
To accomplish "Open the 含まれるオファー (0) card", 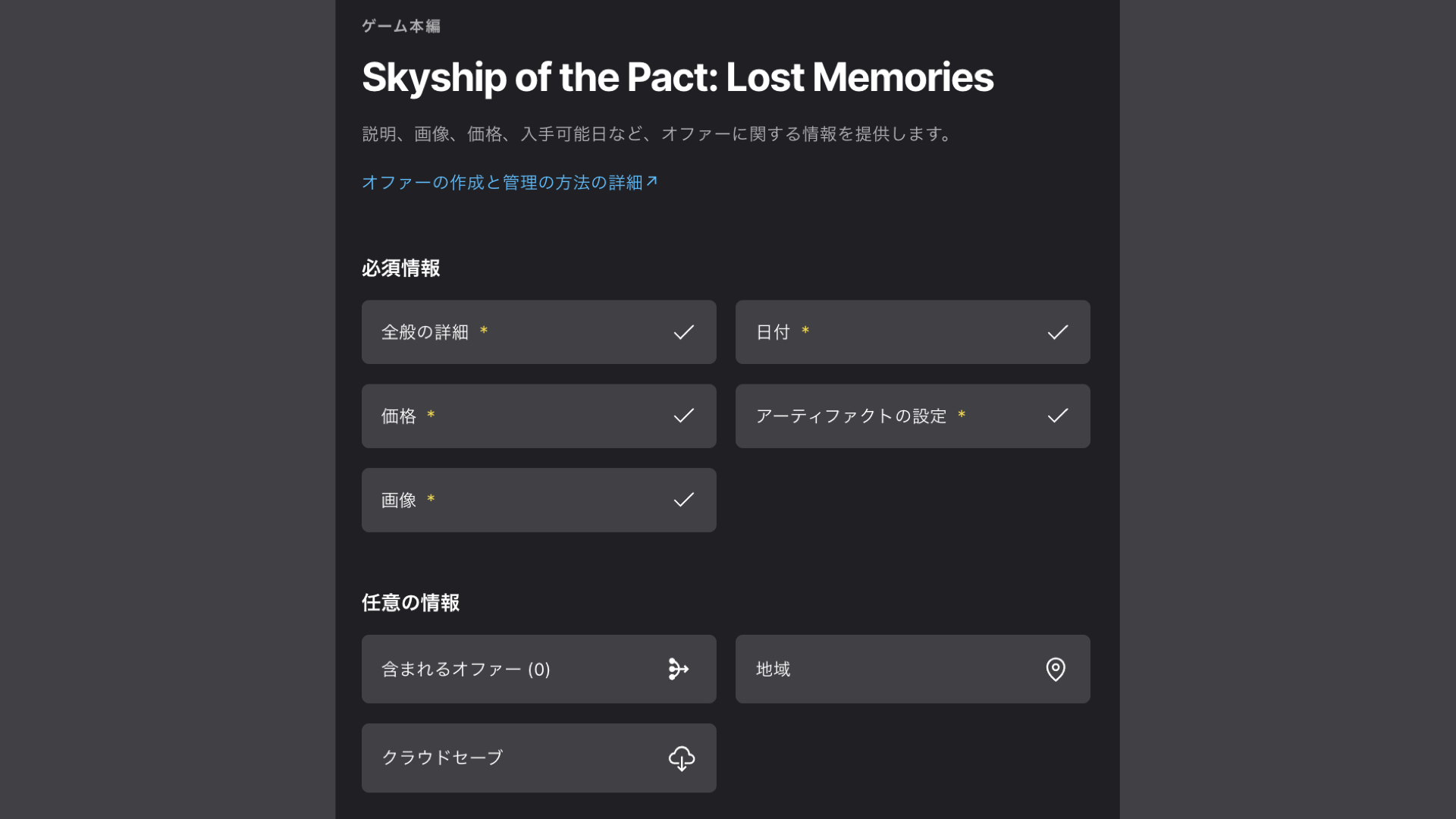I will coord(465,670).
